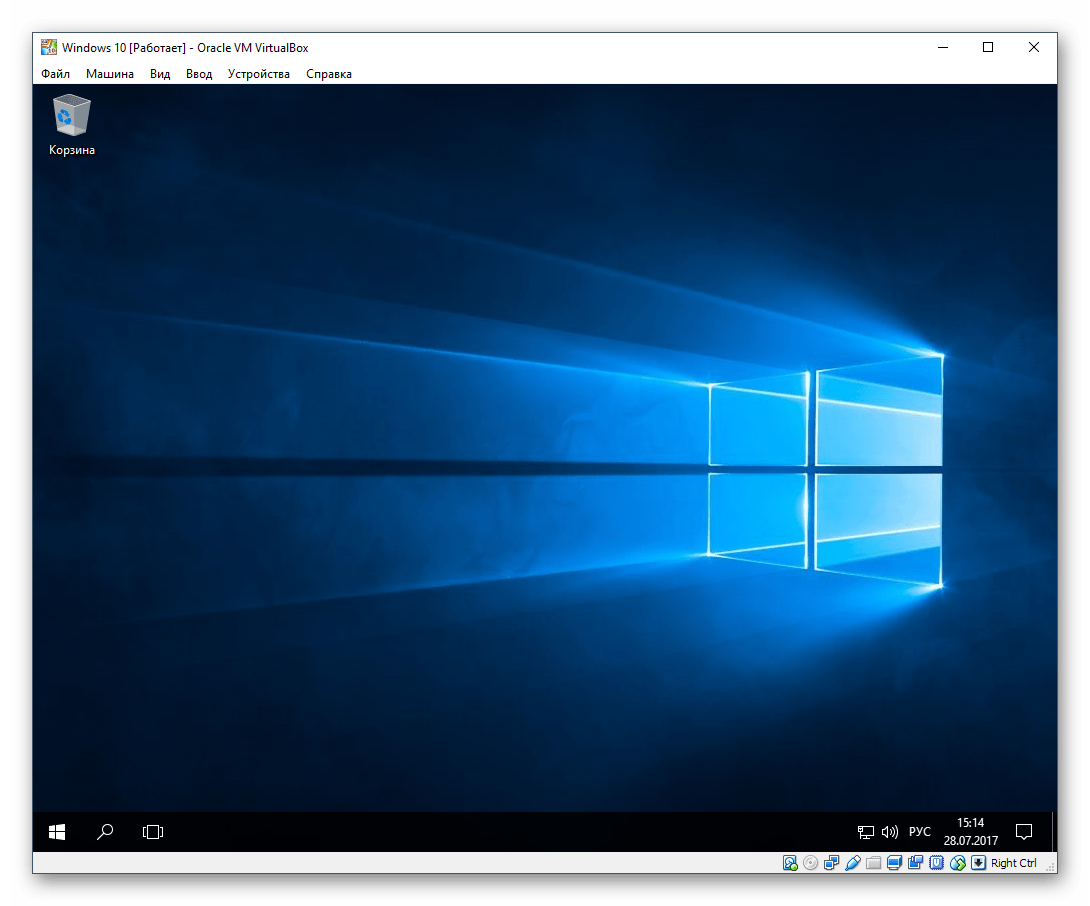Viewport: 1090px width, 906px height.
Task: Open the Windows Start menu
Action: click(x=57, y=832)
